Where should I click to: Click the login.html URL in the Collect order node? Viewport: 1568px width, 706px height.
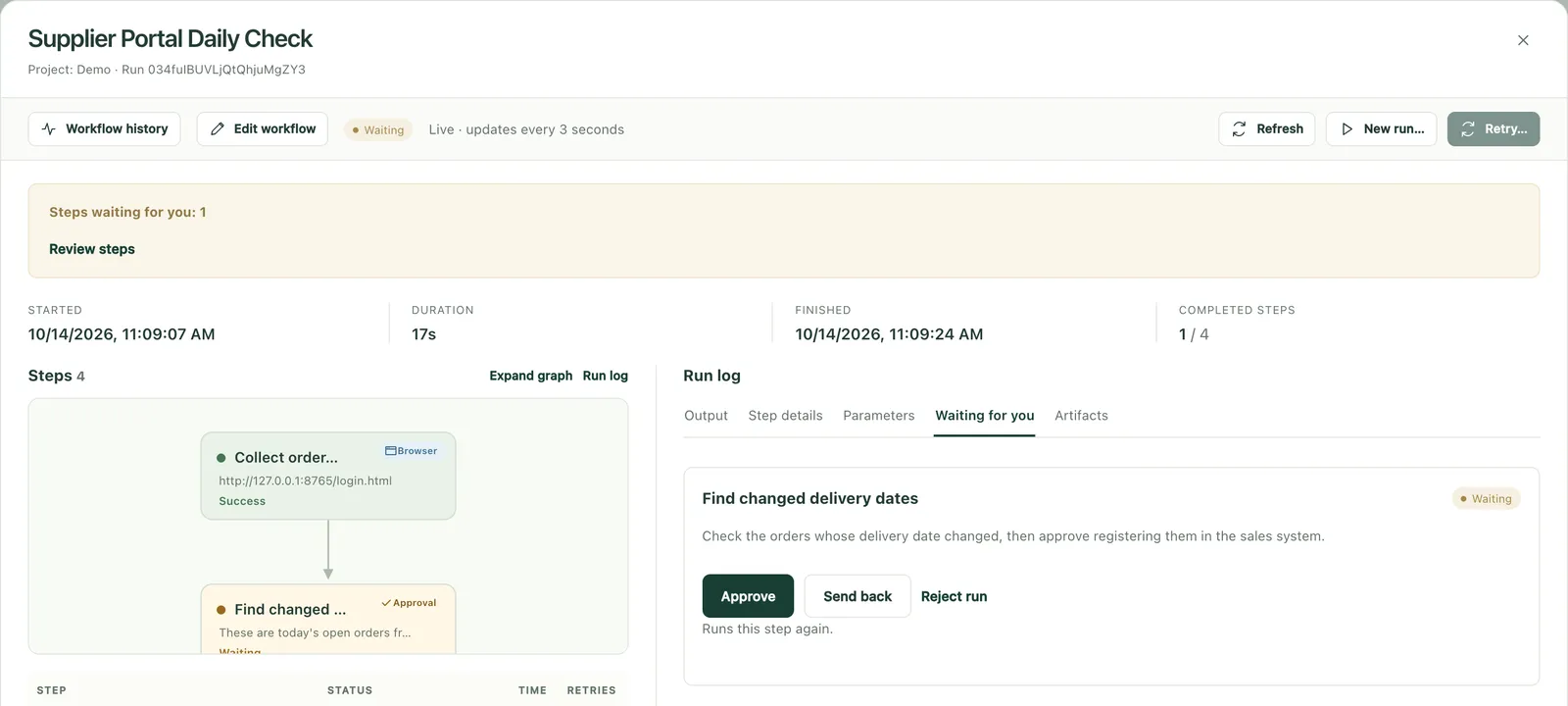click(305, 480)
